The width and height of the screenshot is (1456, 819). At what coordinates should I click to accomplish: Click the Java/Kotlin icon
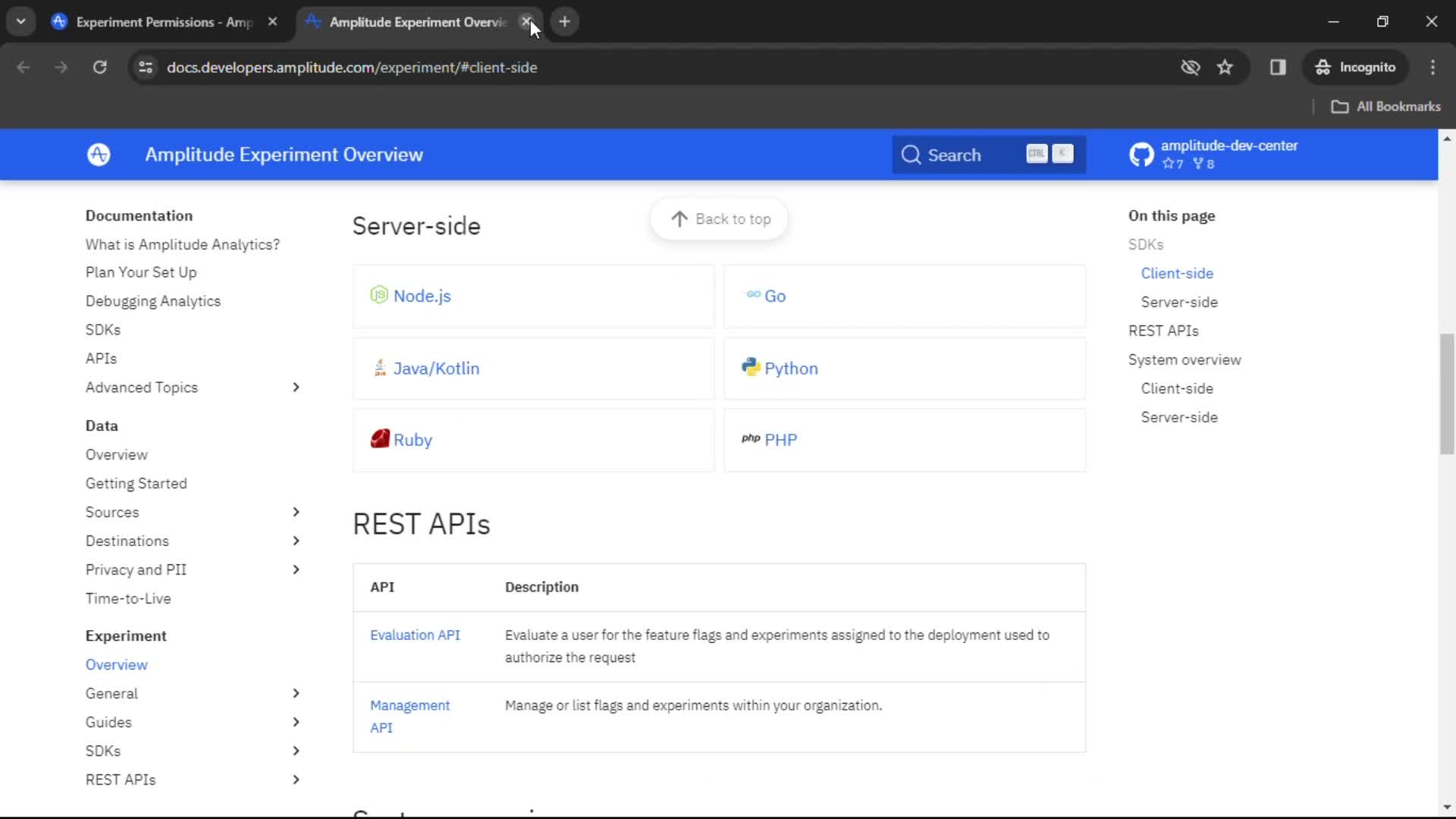click(380, 368)
